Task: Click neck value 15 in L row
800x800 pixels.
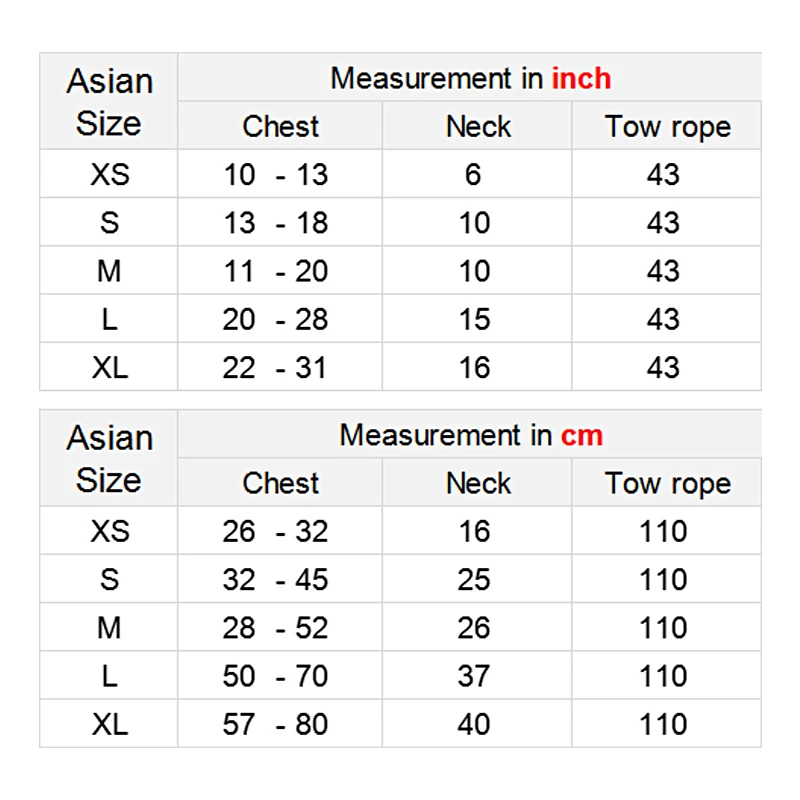Action: pos(474,320)
